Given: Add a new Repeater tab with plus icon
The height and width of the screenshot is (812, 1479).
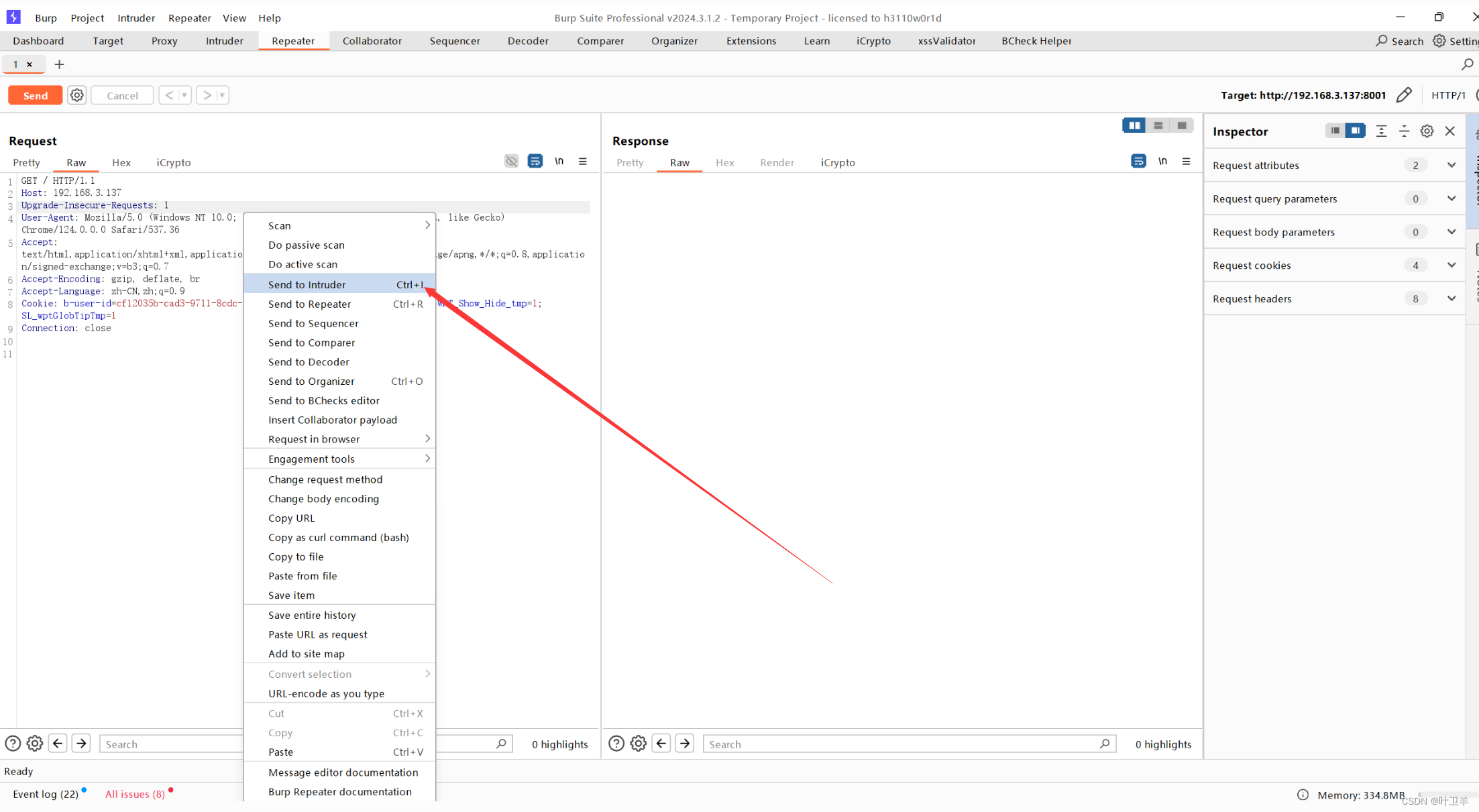Looking at the screenshot, I should pyautogui.click(x=59, y=64).
